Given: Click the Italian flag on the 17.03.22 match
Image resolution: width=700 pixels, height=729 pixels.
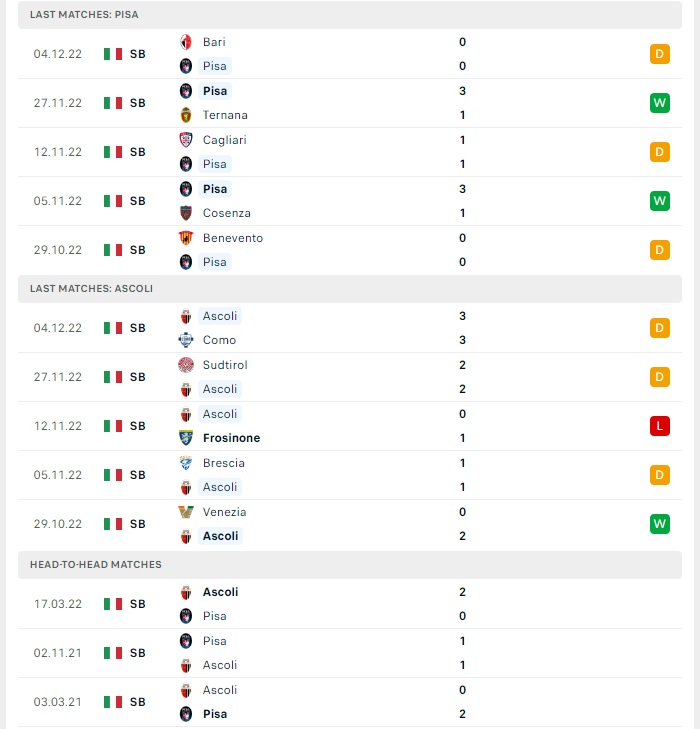Looking at the screenshot, I should click(113, 604).
